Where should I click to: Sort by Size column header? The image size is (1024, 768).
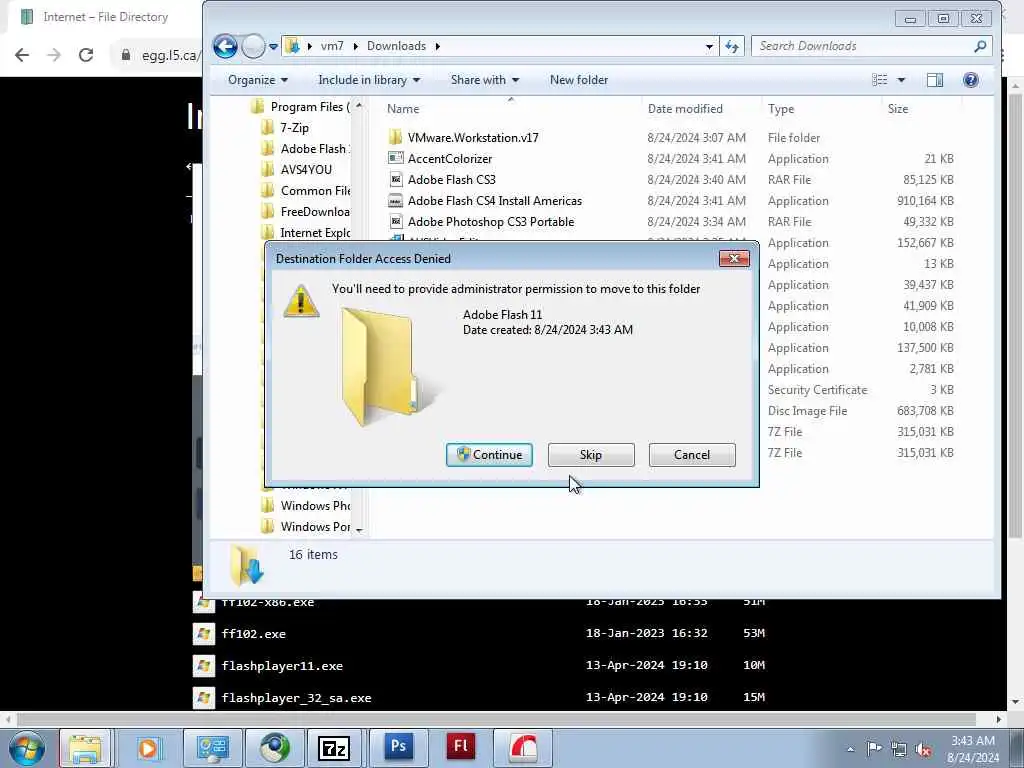coord(898,108)
